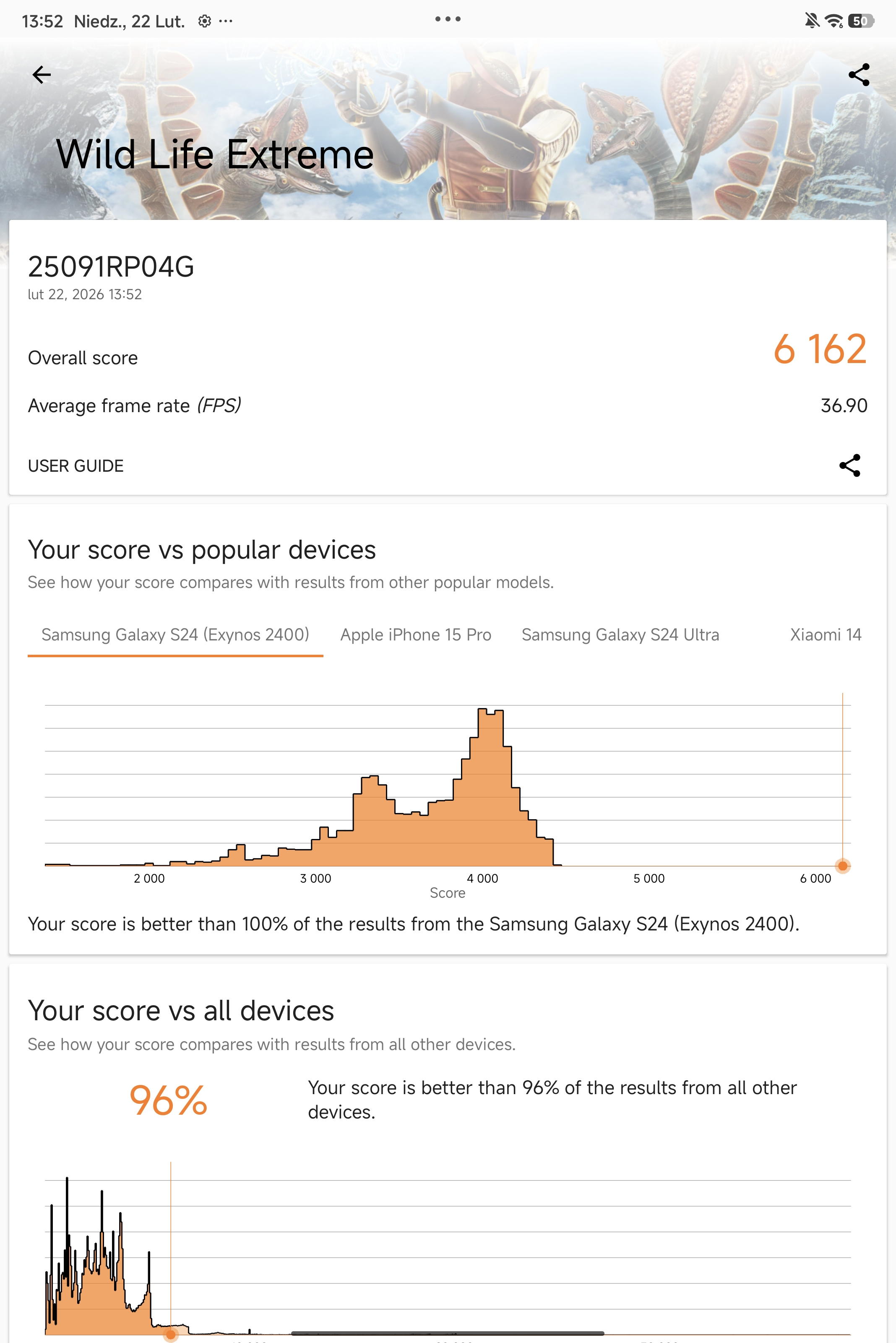Tap the muted notifications bell icon
The width and height of the screenshot is (896, 1343).
point(811,21)
